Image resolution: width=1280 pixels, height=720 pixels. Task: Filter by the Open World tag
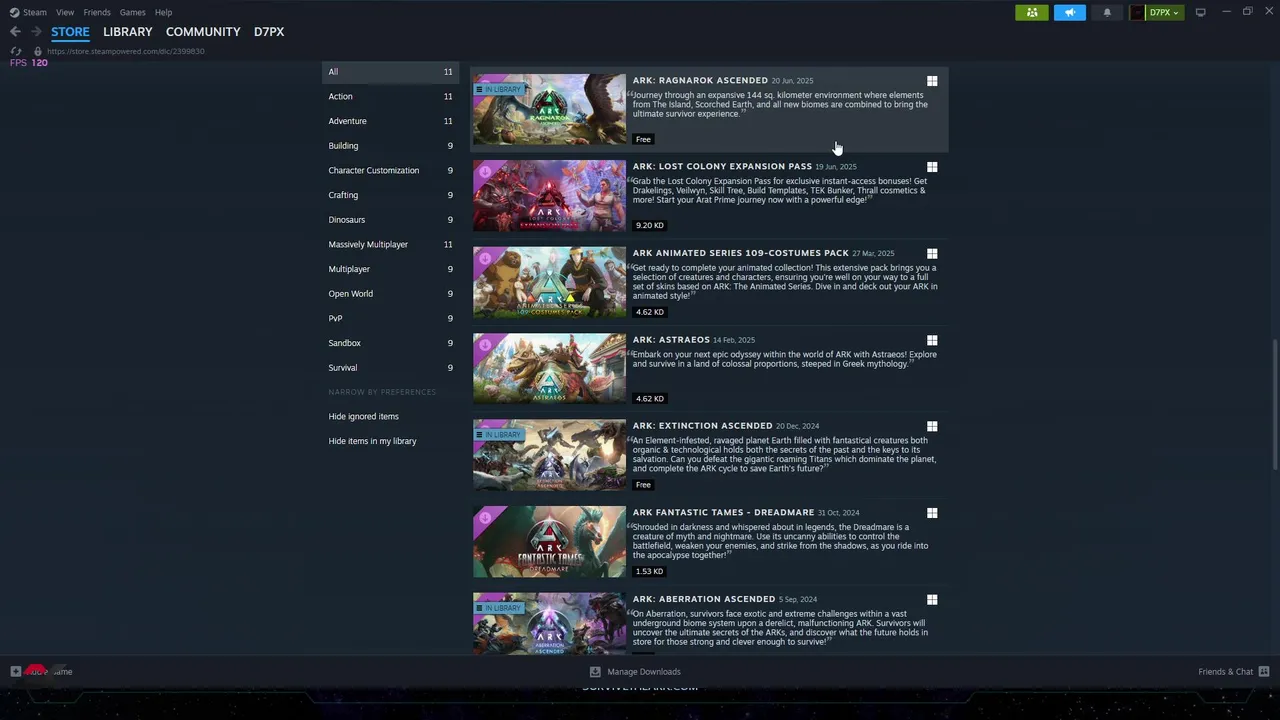[x=390, y=294]
